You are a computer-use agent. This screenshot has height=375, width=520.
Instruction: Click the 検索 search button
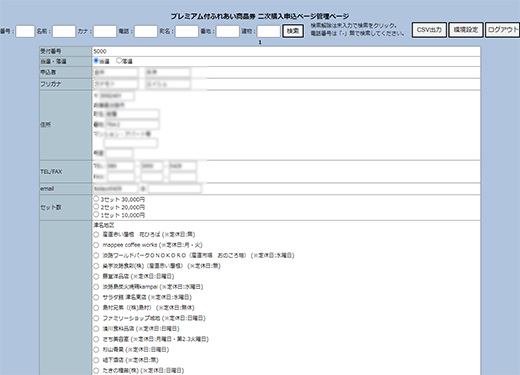(x=293, y=31)
